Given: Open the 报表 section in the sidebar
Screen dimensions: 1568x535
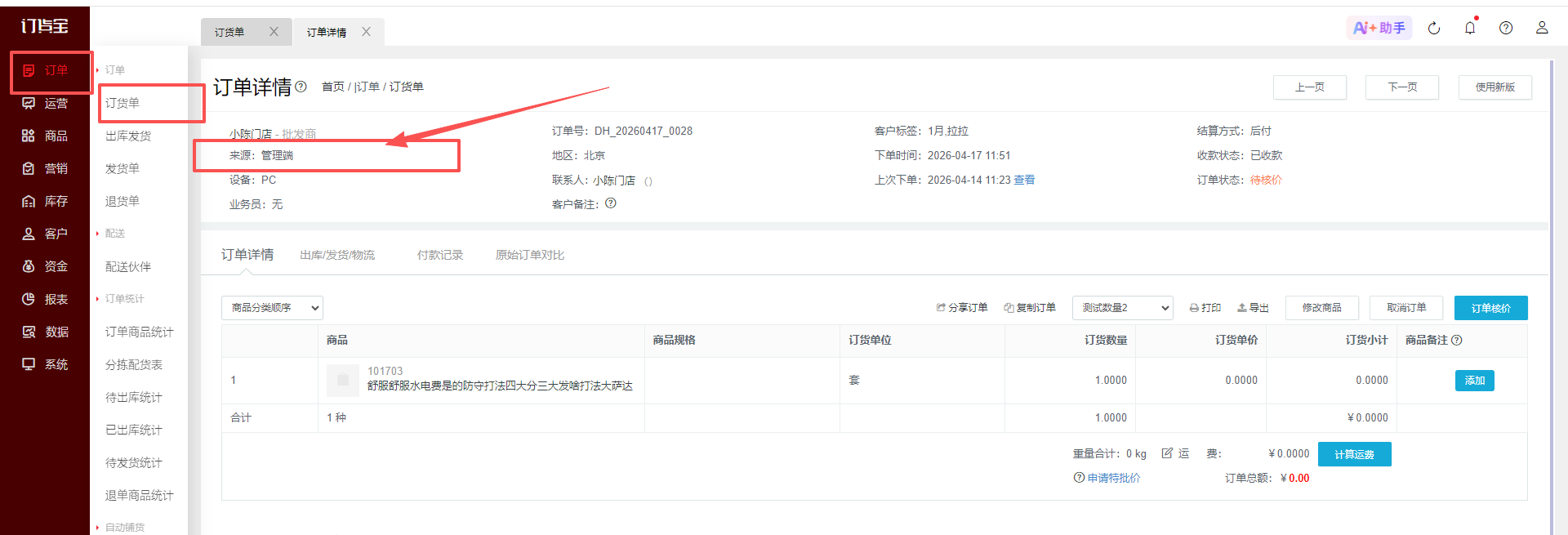Looking at the screenshot, I should coord(45,300).
